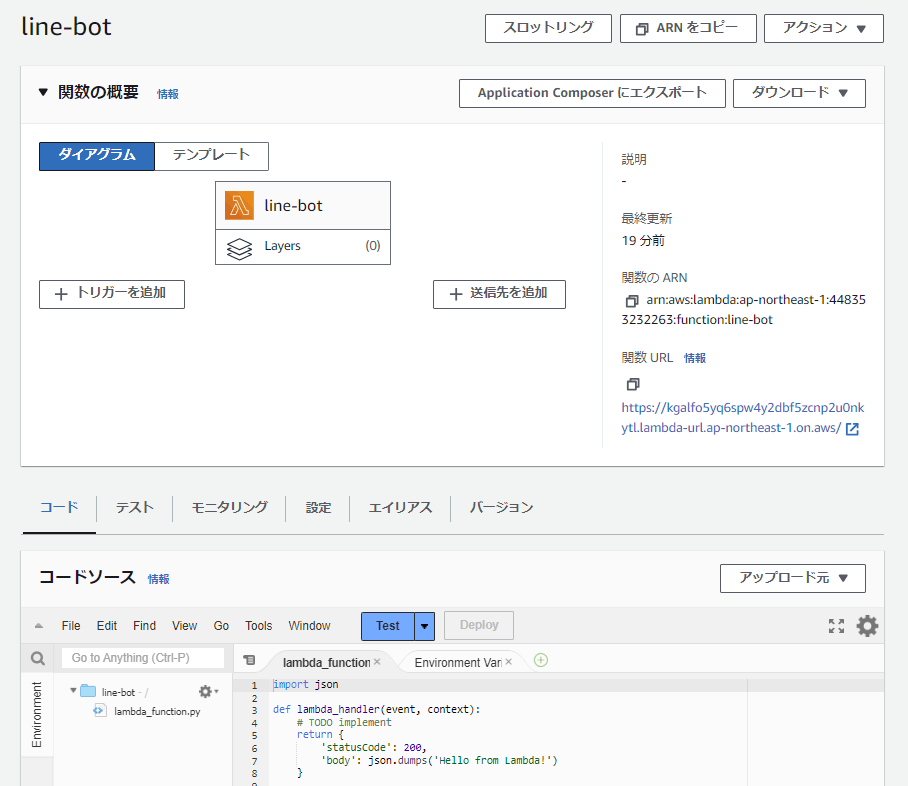Open the バージョン tab

(x=501, y=508)
